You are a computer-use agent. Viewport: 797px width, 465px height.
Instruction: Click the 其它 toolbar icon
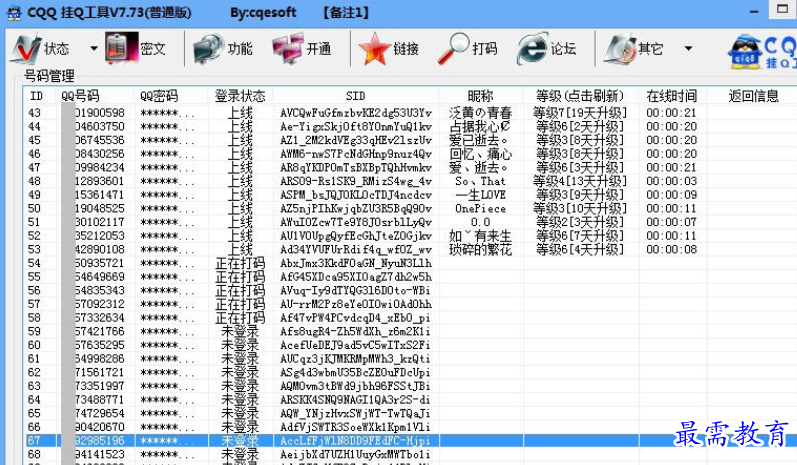tap(620, 49)
